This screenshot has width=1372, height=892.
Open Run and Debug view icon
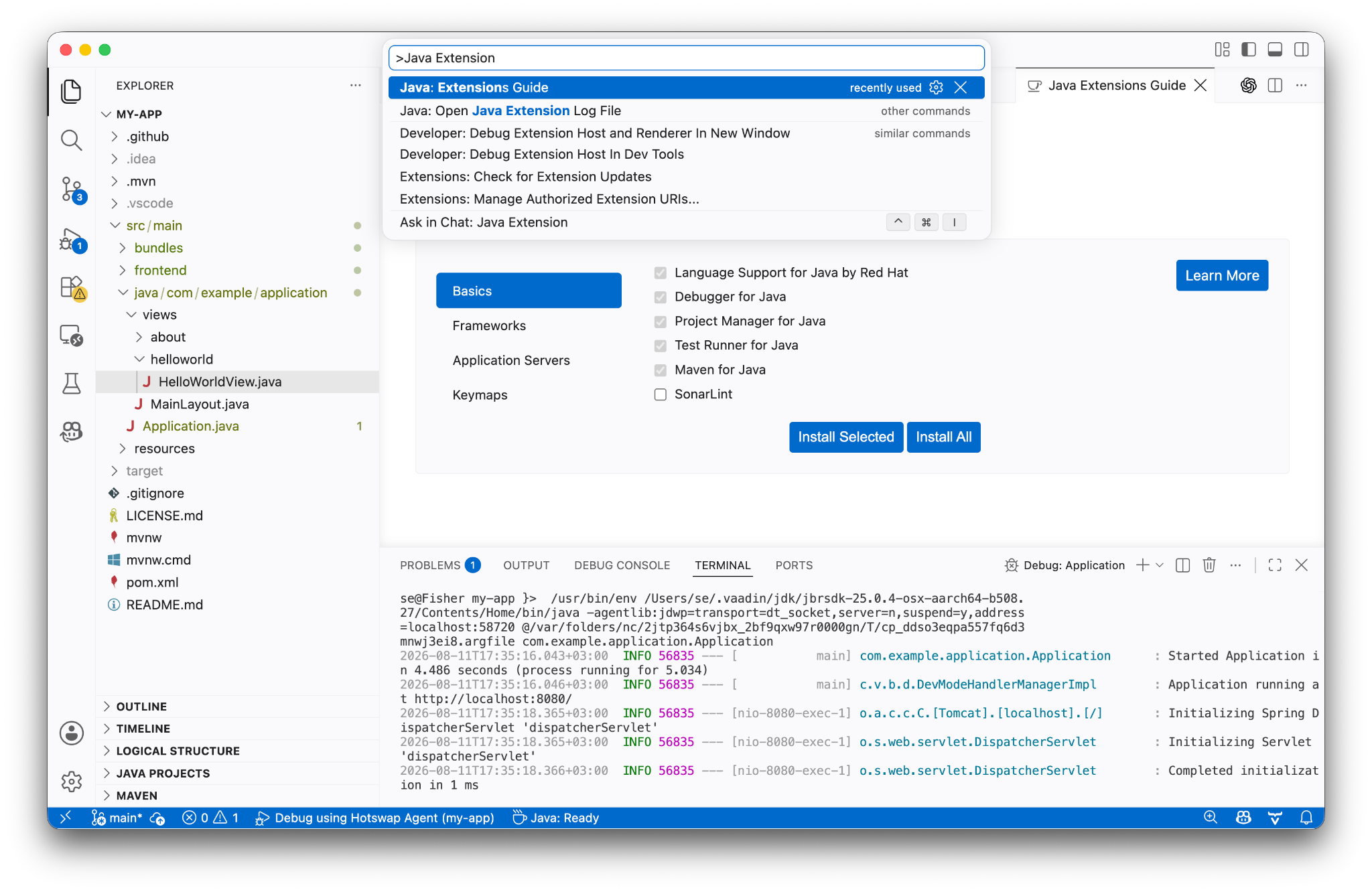point(72,240)
